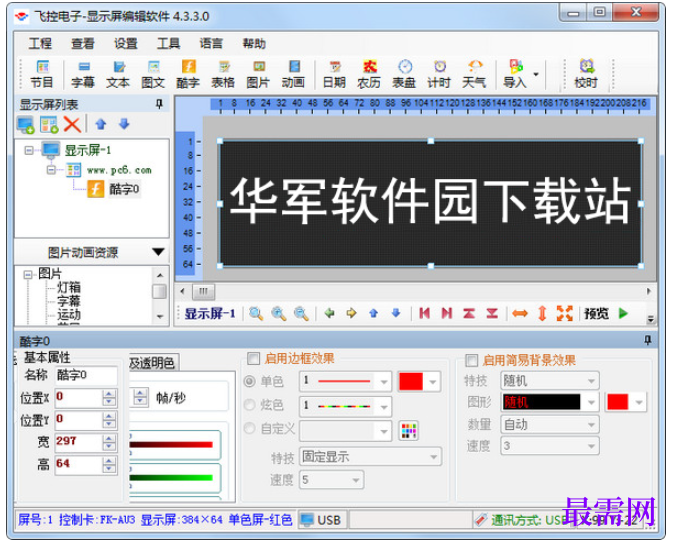Open the background 特技 随机 dropdown

pos(550,381)
